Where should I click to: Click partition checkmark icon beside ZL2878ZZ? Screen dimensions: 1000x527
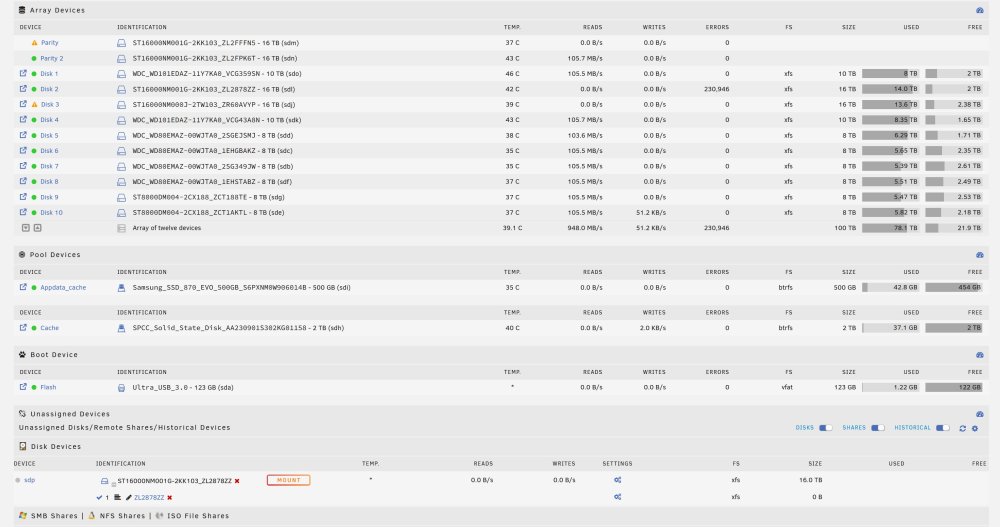click(99, 497)
